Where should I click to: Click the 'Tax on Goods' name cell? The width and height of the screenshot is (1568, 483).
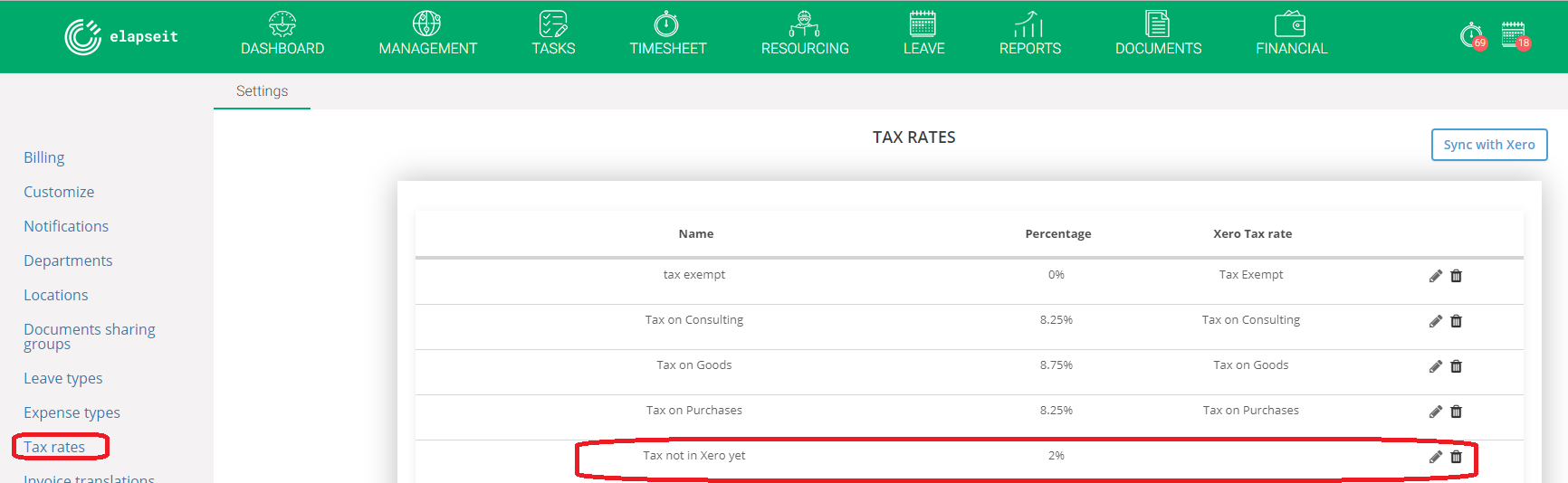[x=694, y=365]
